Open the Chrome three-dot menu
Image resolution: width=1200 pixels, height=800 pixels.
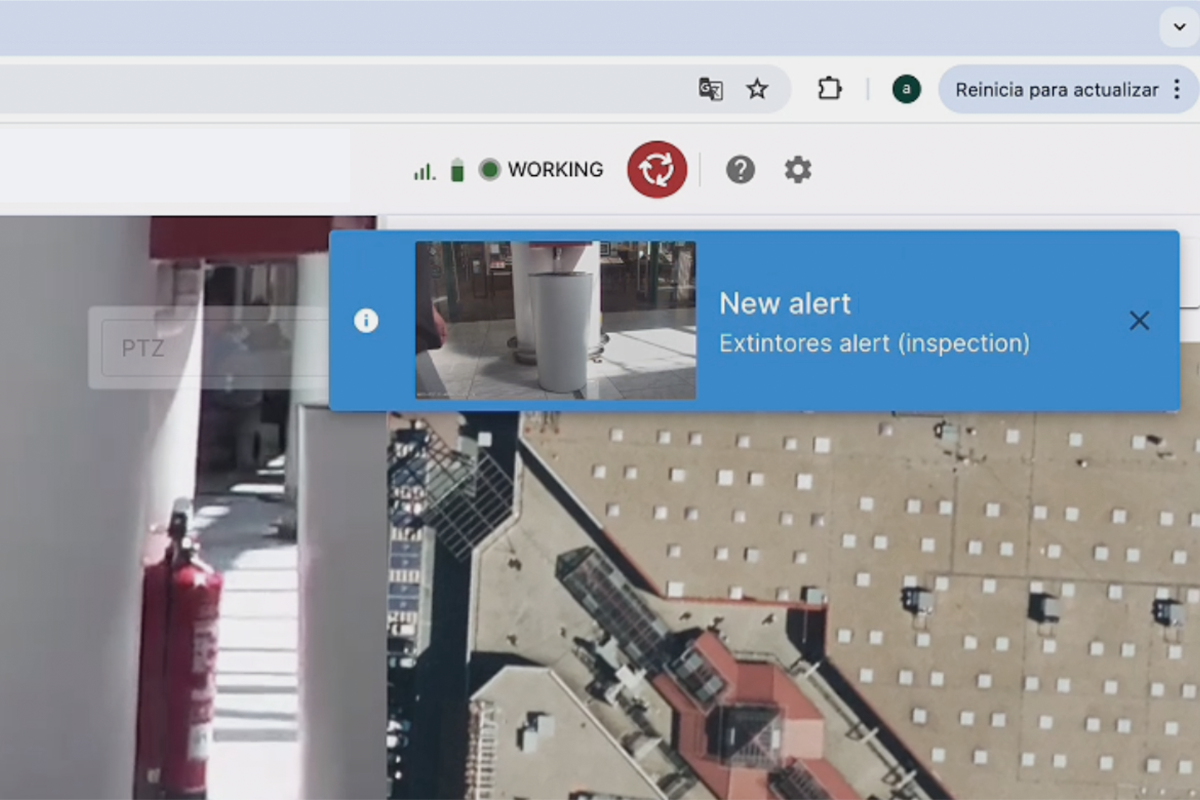(x=1177, y=90)
